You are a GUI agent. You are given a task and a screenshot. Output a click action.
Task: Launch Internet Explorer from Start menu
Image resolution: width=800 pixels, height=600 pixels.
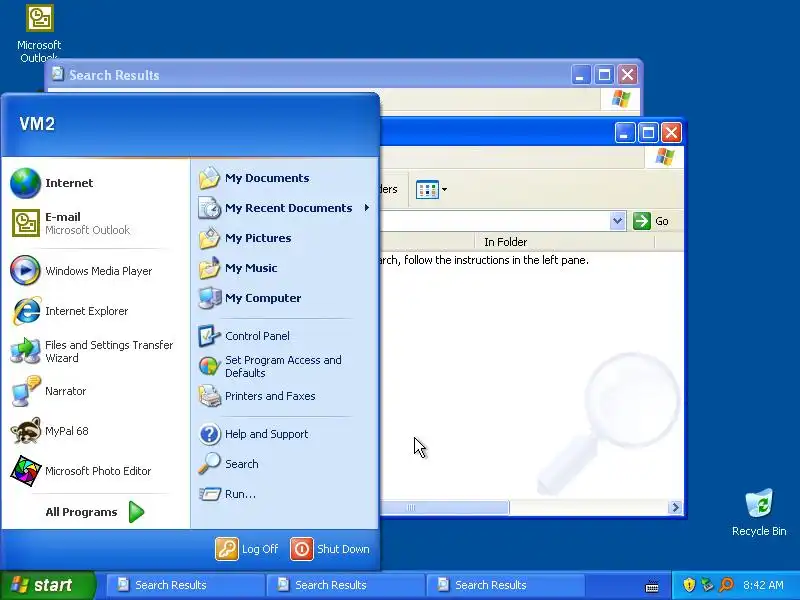coord(94,311)
